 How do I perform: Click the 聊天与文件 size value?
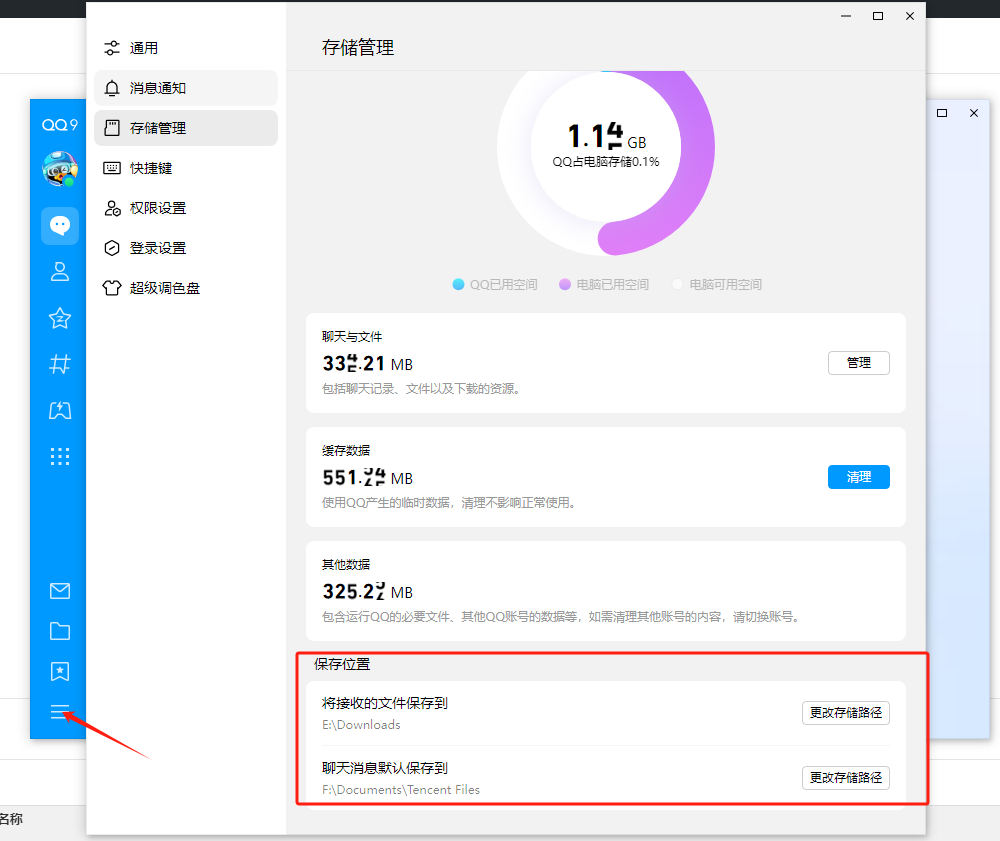(x=367, y=363)
